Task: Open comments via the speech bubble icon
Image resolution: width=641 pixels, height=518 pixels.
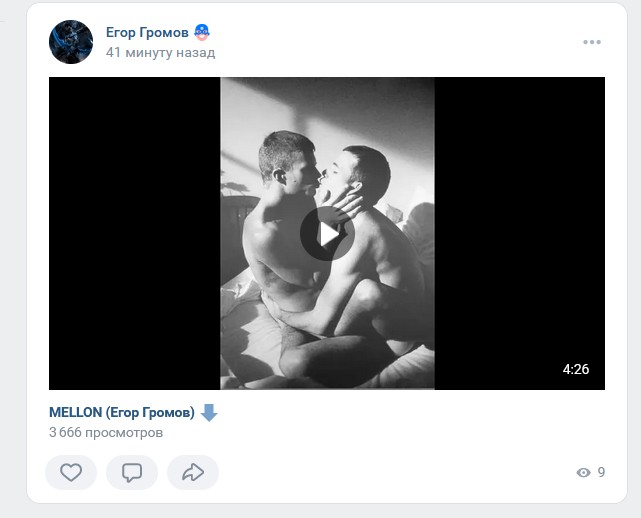Action: [132, 472]
